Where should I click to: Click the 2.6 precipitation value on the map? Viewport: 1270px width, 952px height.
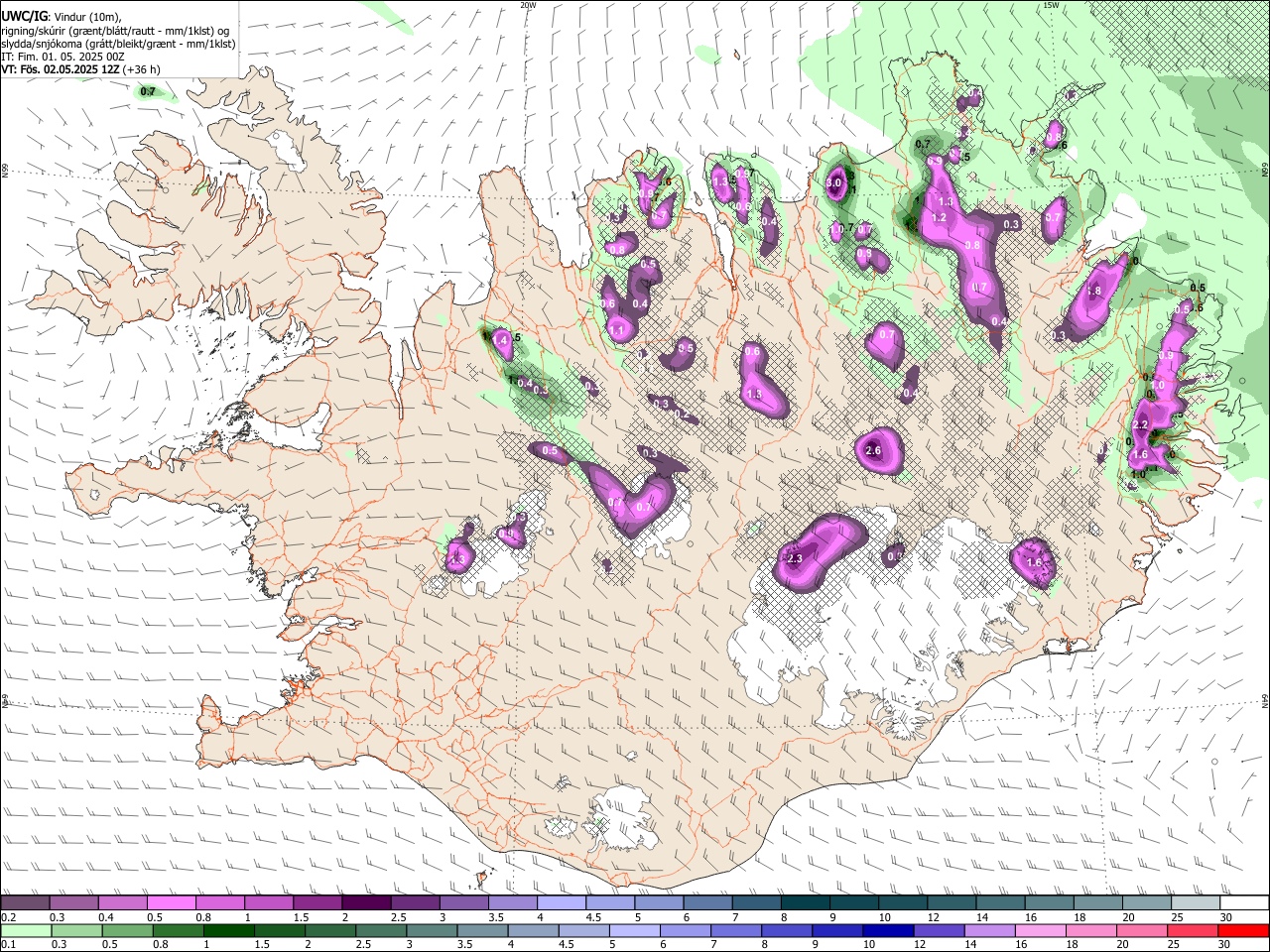click(x=873, y=451)
